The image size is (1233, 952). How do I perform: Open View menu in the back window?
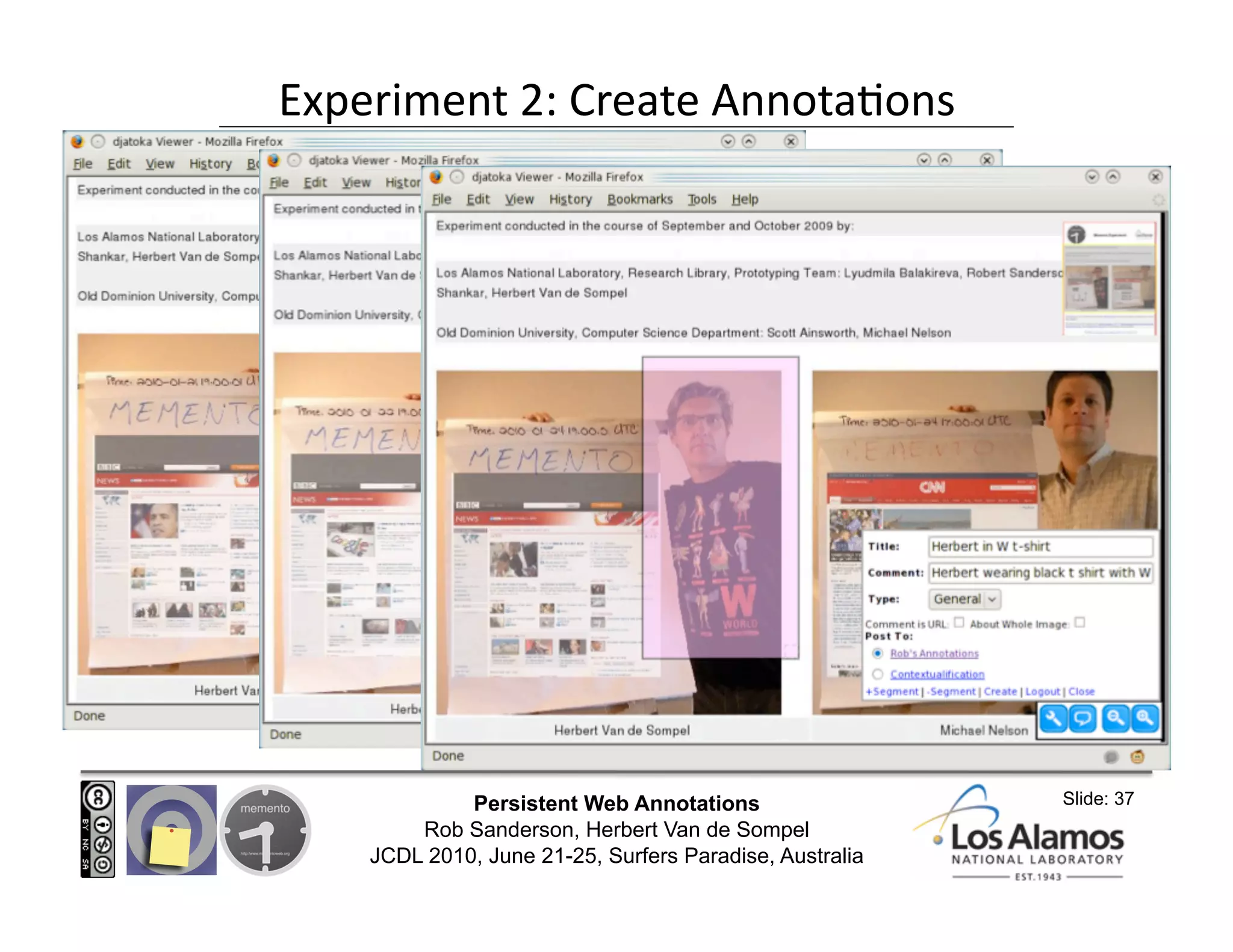tap(160, 164)
